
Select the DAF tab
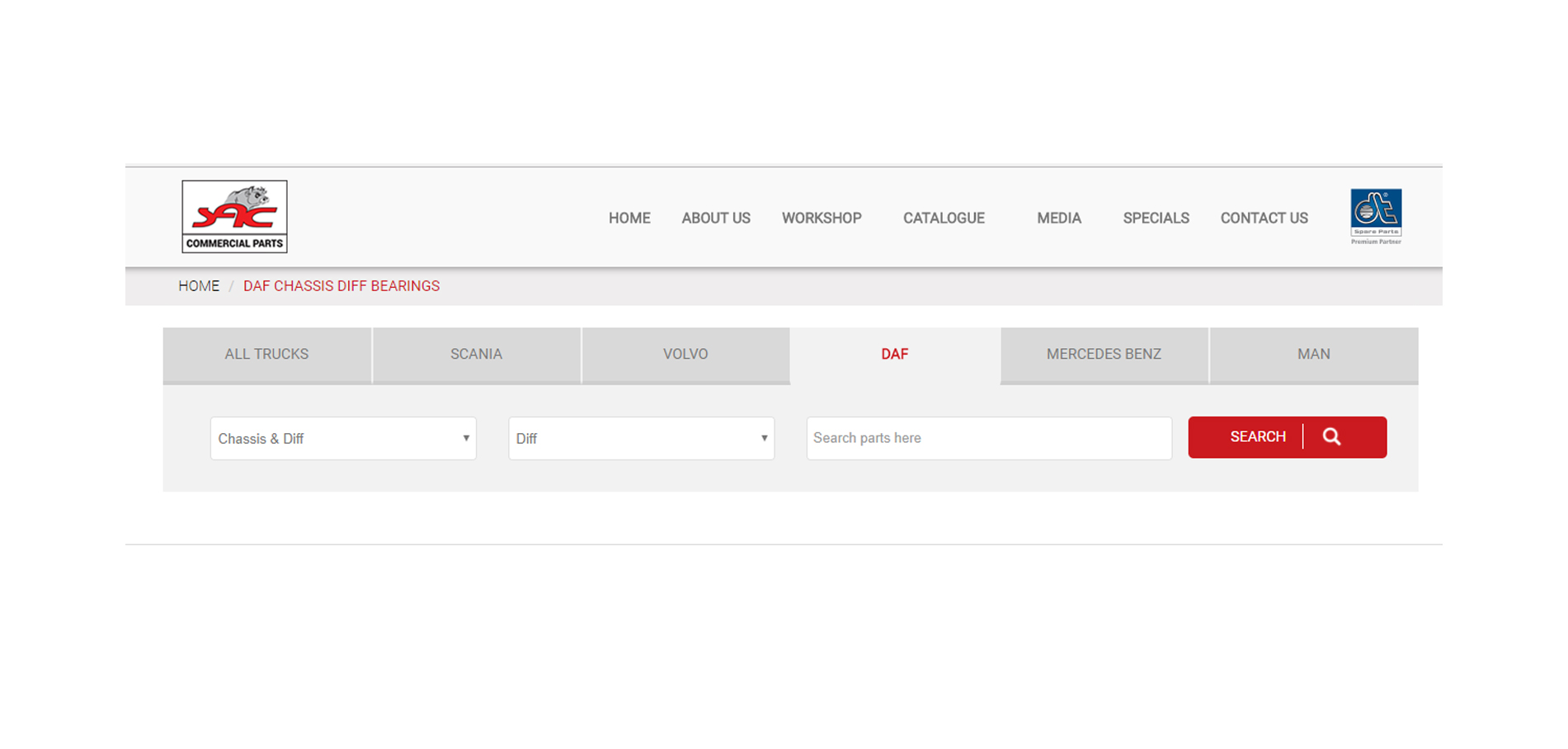[x=895, y=356]
